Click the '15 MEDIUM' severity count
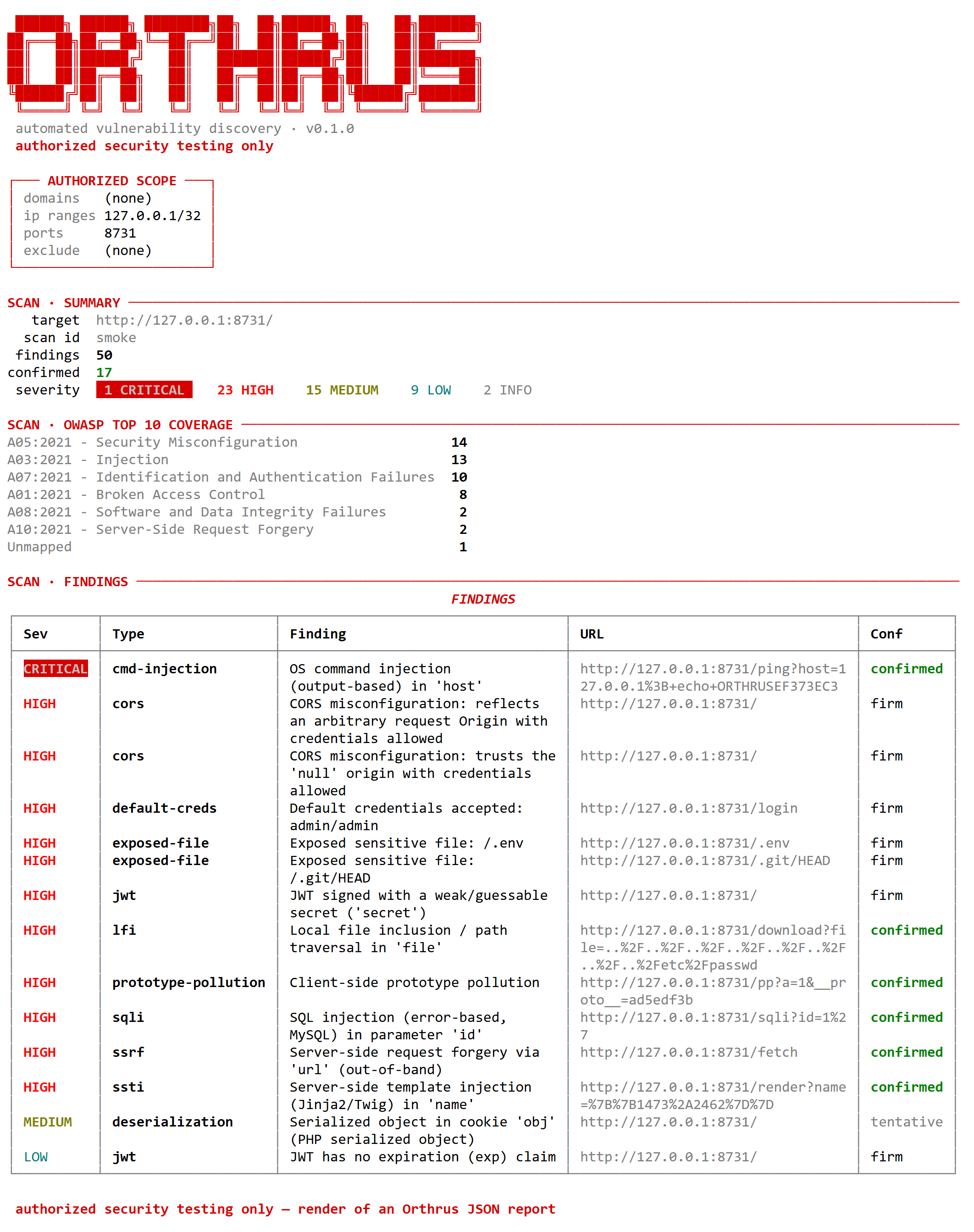 click(x=342, y=389)
